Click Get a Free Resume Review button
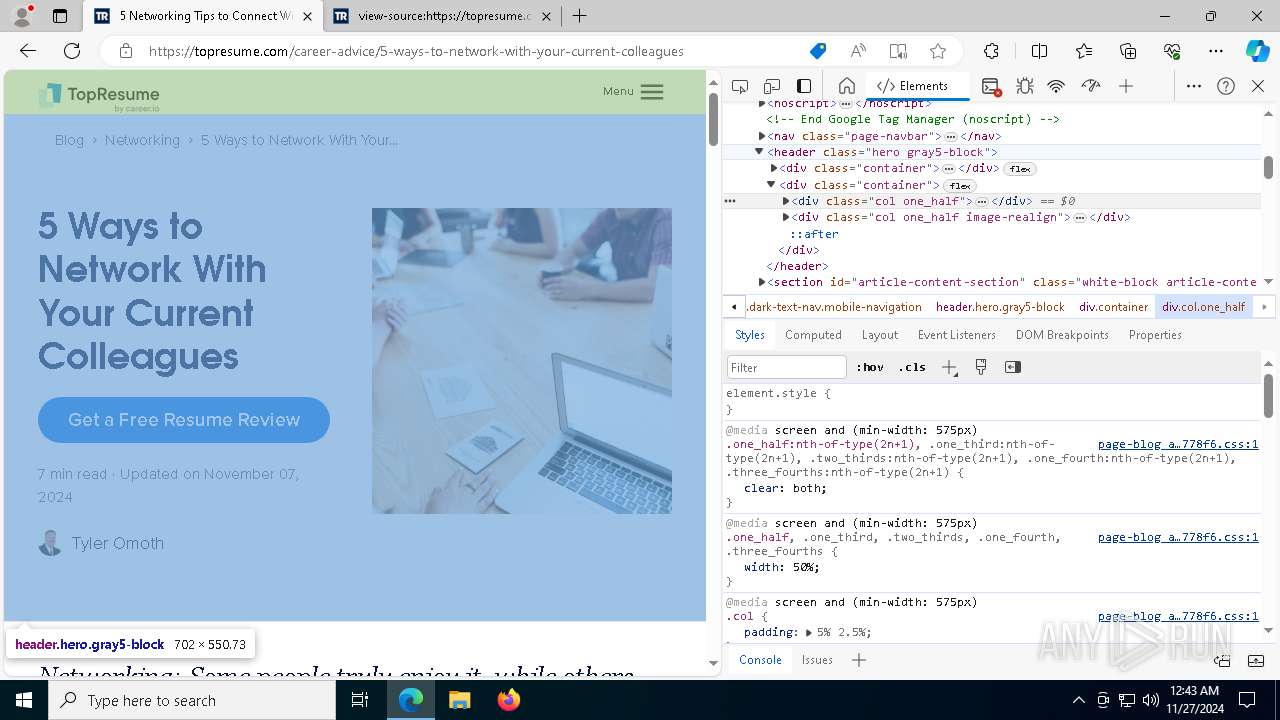Screen dimensions: 1280x720 184,420
